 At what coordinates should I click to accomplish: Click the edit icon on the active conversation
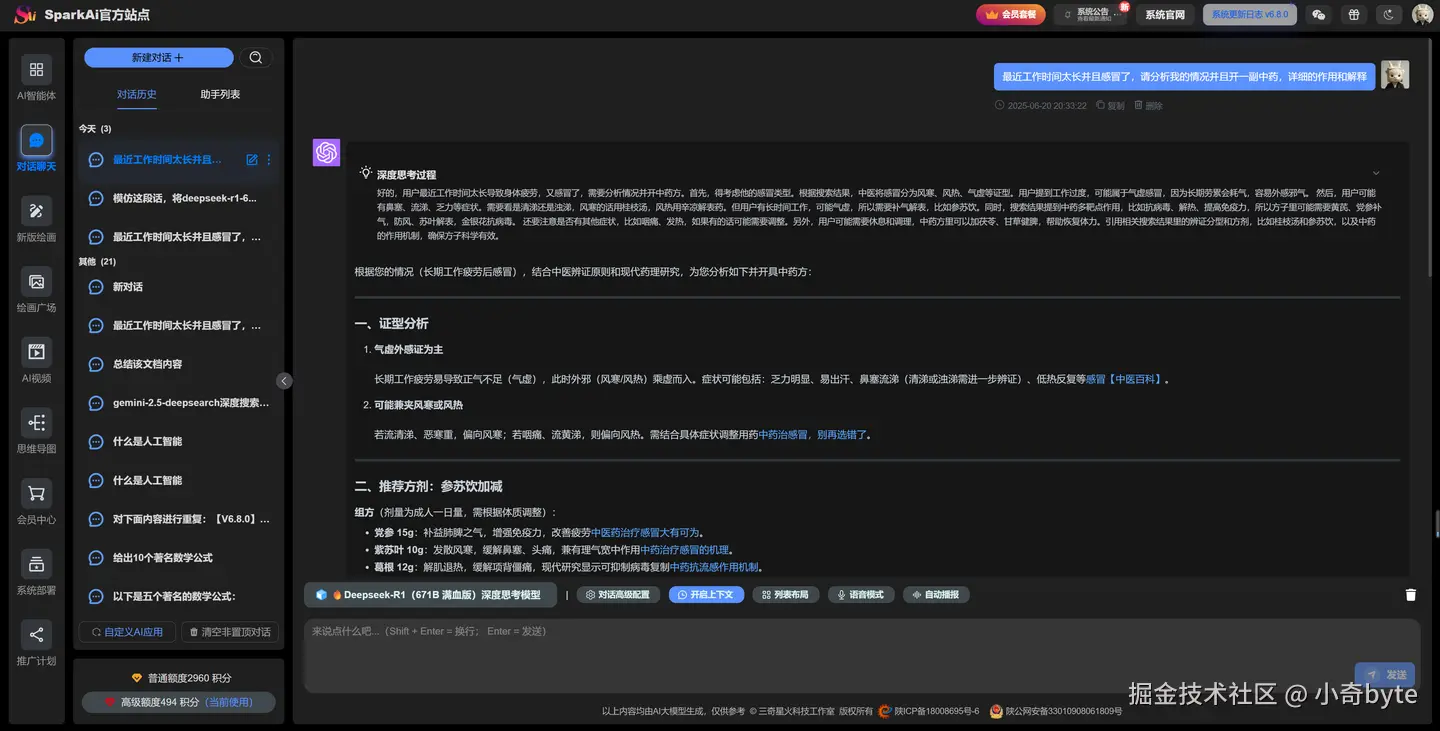[x=252, y=160]
